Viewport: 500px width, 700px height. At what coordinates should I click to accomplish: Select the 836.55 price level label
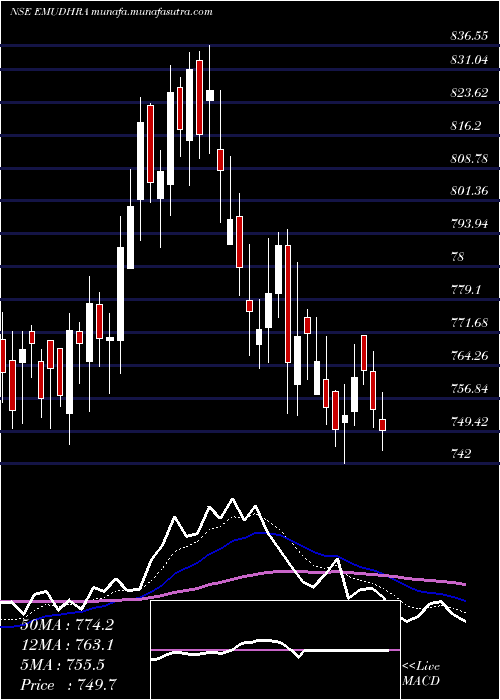[469, 37]
